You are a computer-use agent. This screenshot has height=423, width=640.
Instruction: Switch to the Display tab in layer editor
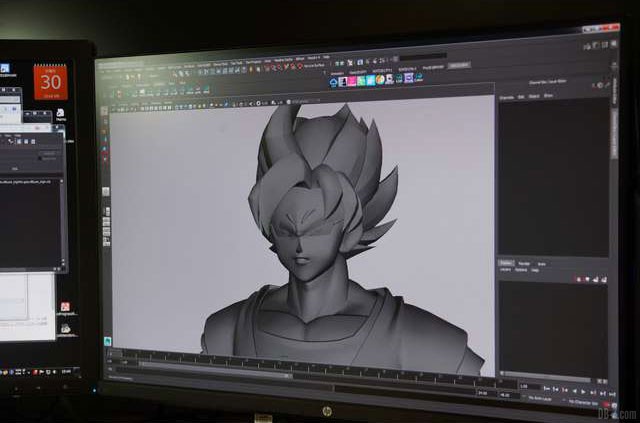click(x=506, y=263)
